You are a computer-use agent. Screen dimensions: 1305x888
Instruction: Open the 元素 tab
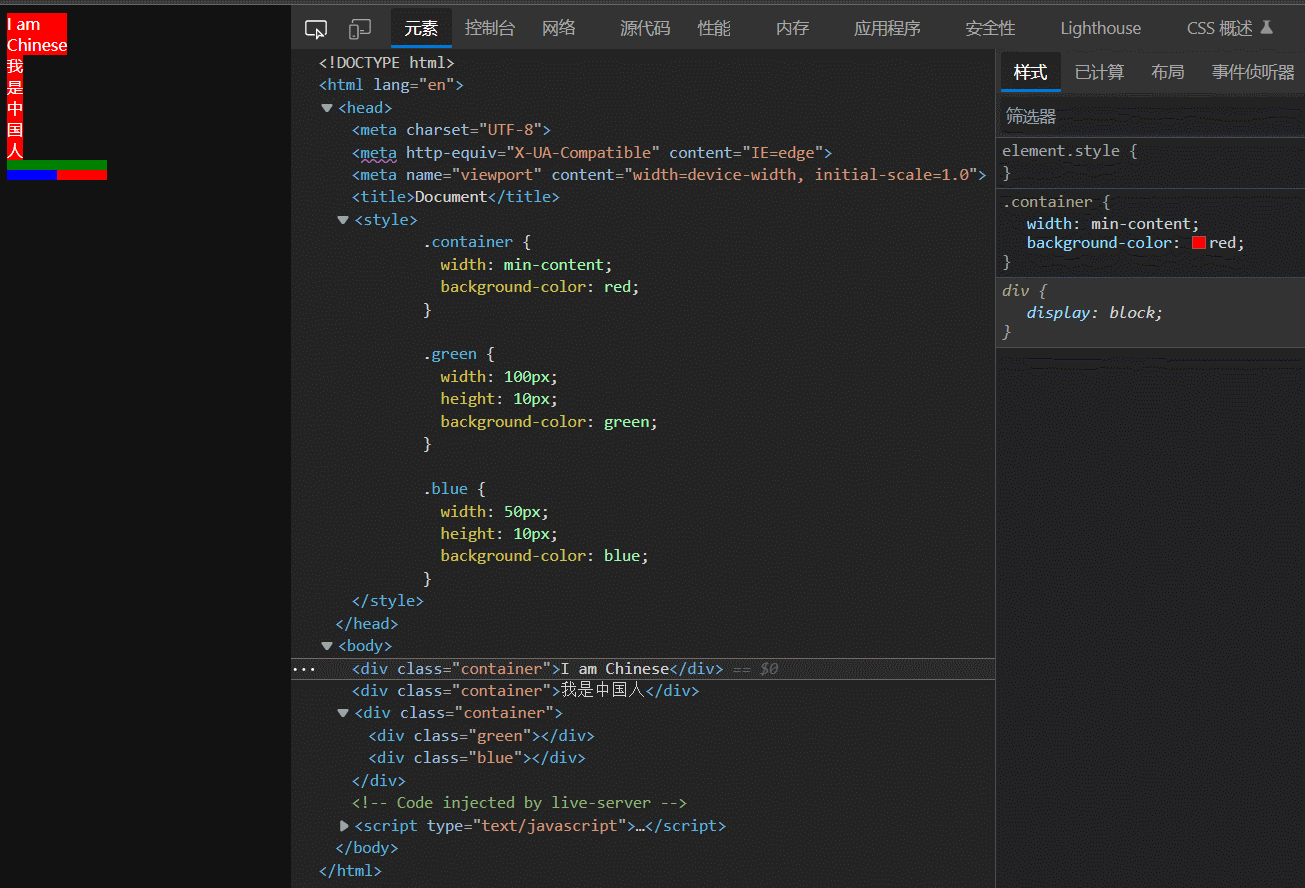tap(421, 28)
